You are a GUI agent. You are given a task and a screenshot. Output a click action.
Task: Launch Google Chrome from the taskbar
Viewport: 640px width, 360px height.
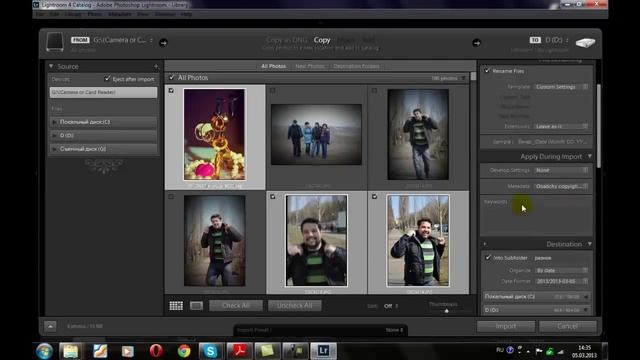point(184,351)
